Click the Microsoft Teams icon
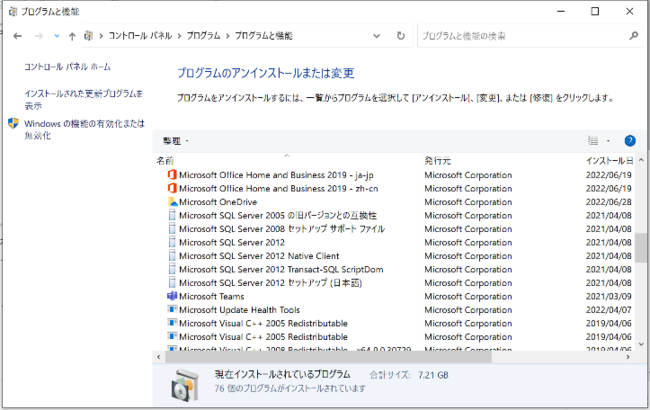This screenshot has height=410, width=650. (x=172, y=296)
